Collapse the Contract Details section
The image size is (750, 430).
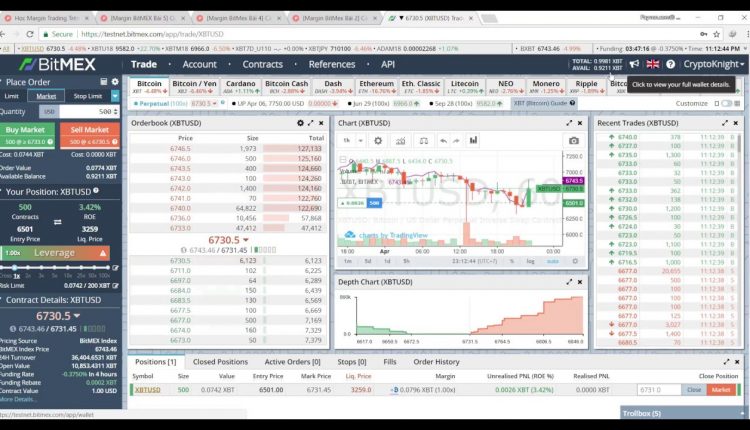click(x=2, y=300)
